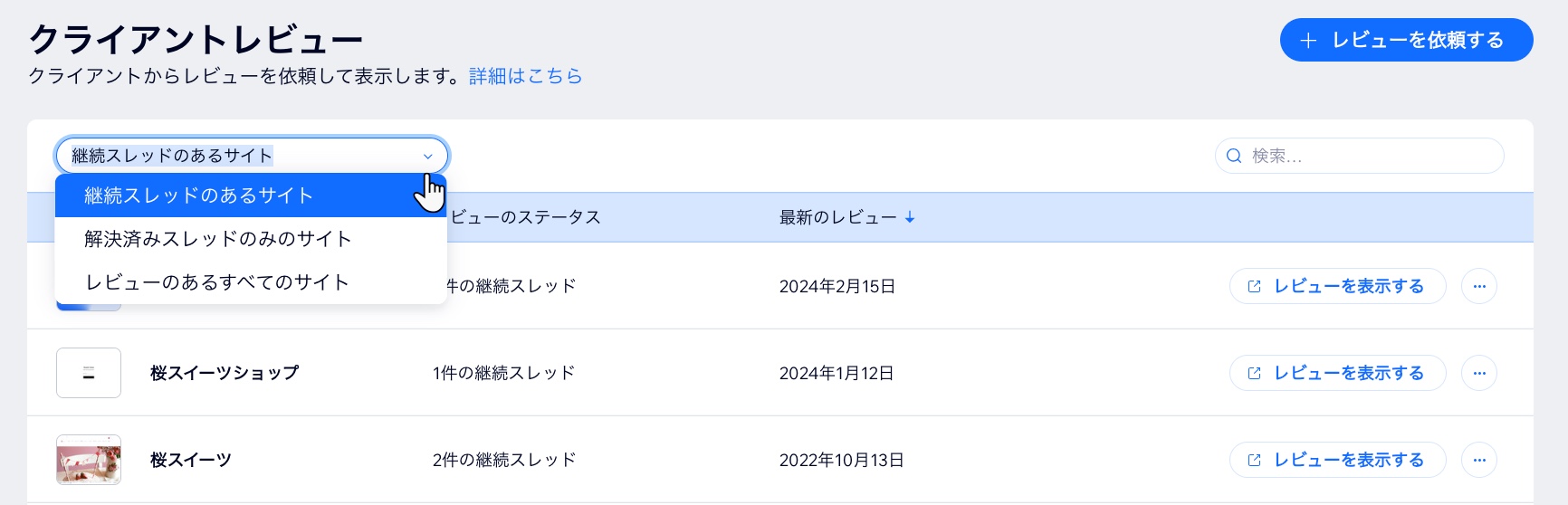
Task: Click the レビューを依頼する button
Action: pyautogui.click(x=1406, y=40)
